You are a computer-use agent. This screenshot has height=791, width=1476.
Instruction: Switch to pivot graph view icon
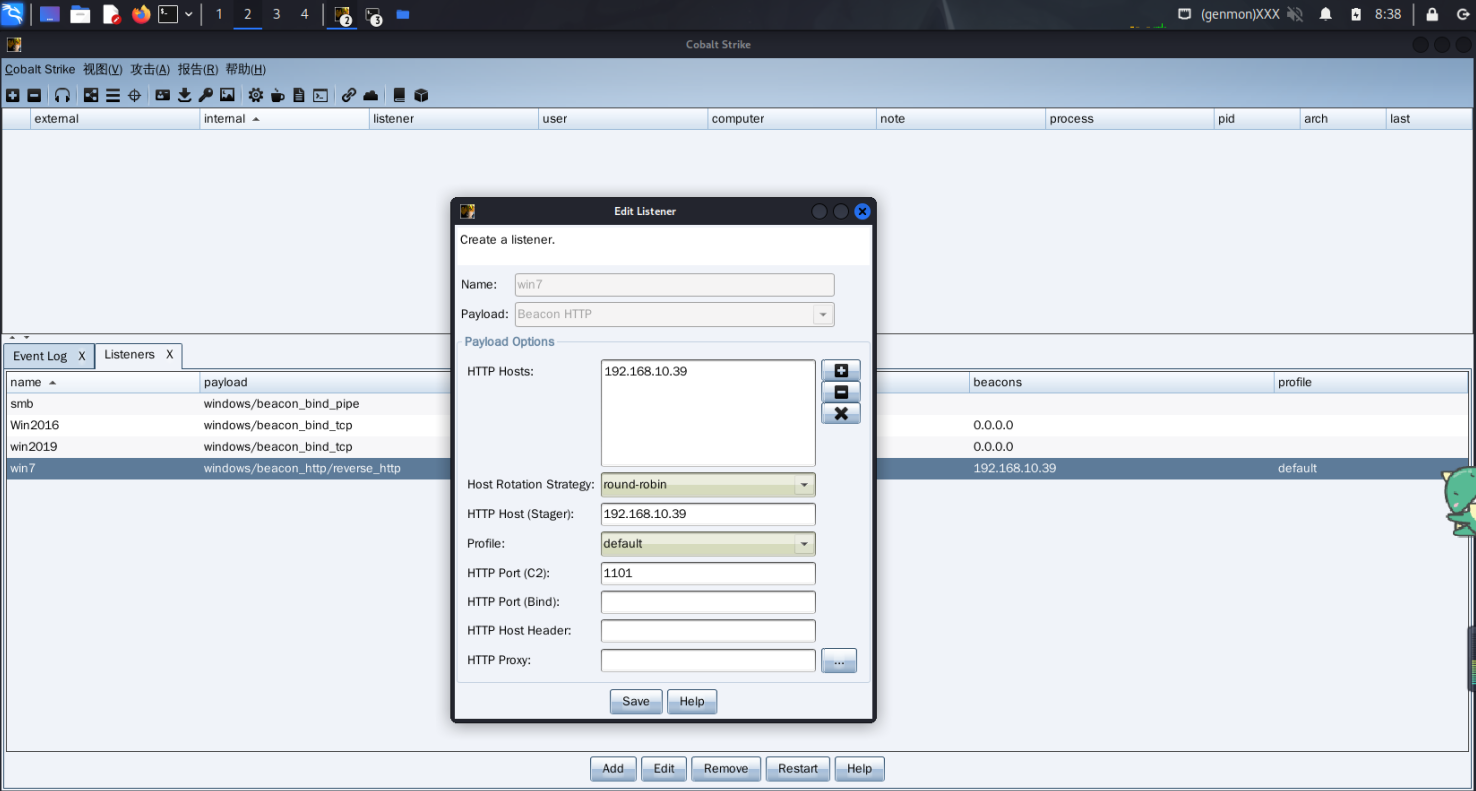tap(91, 95)
